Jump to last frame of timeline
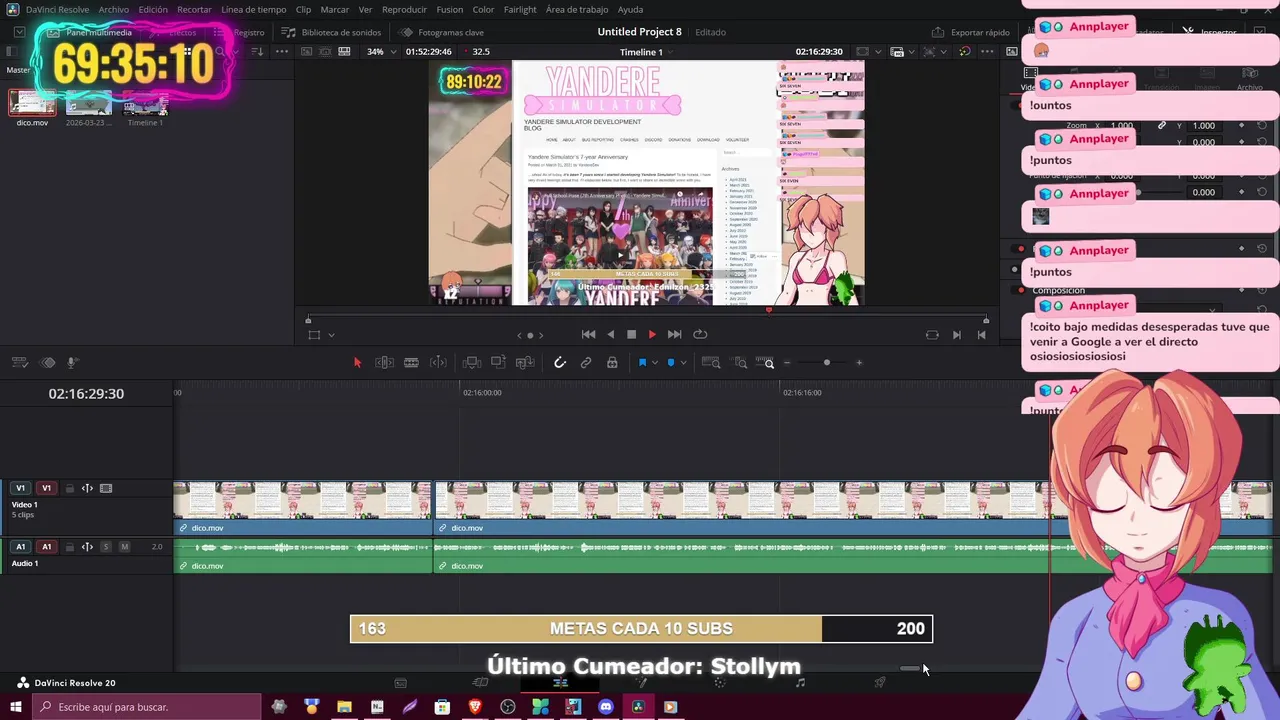 [674, 334]
